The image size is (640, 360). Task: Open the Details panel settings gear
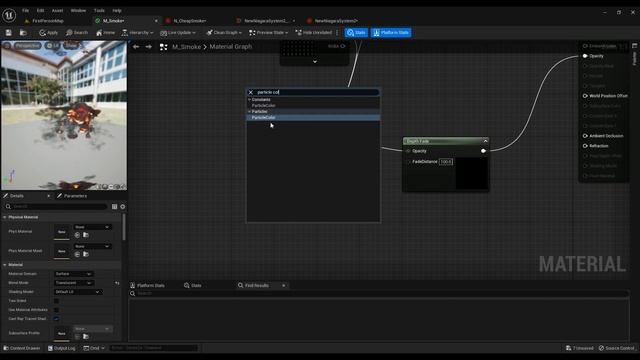122,207
